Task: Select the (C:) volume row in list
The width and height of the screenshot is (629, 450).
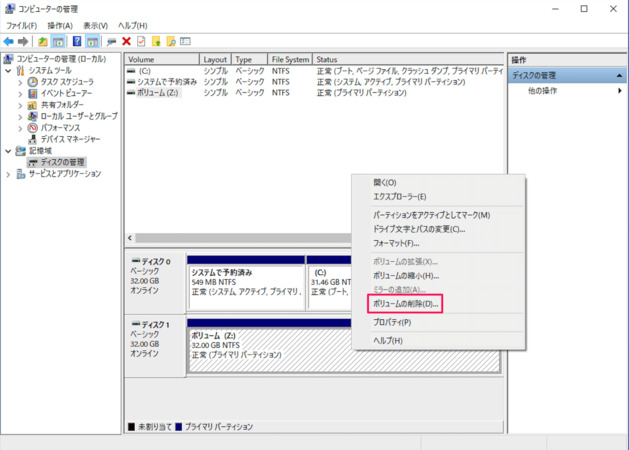Action: coord(314,71)
